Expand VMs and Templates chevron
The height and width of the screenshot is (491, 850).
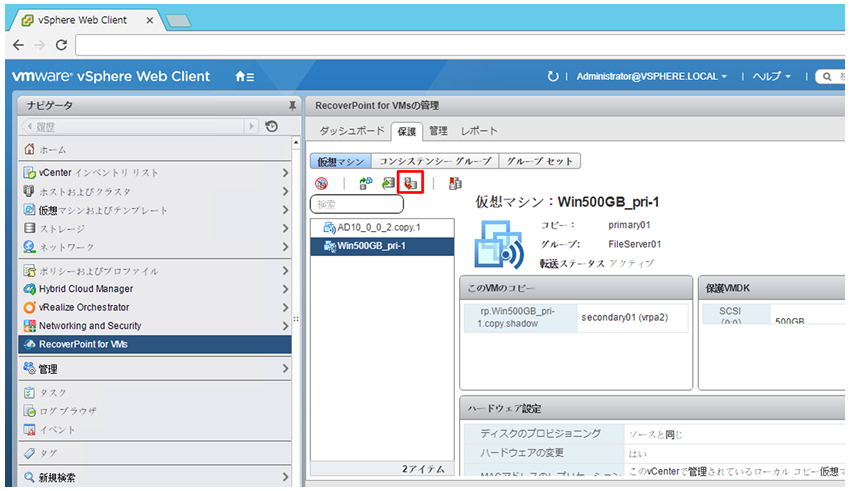285,210
